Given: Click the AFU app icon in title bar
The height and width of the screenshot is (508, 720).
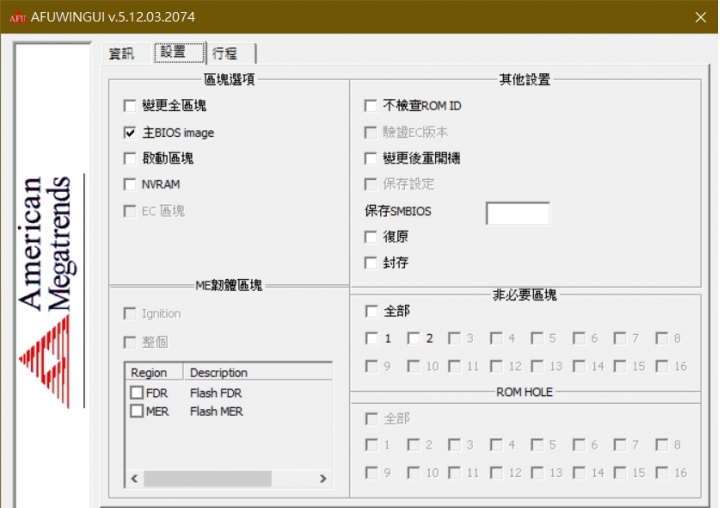Looking at the screenshot, I should click(17, 17).
